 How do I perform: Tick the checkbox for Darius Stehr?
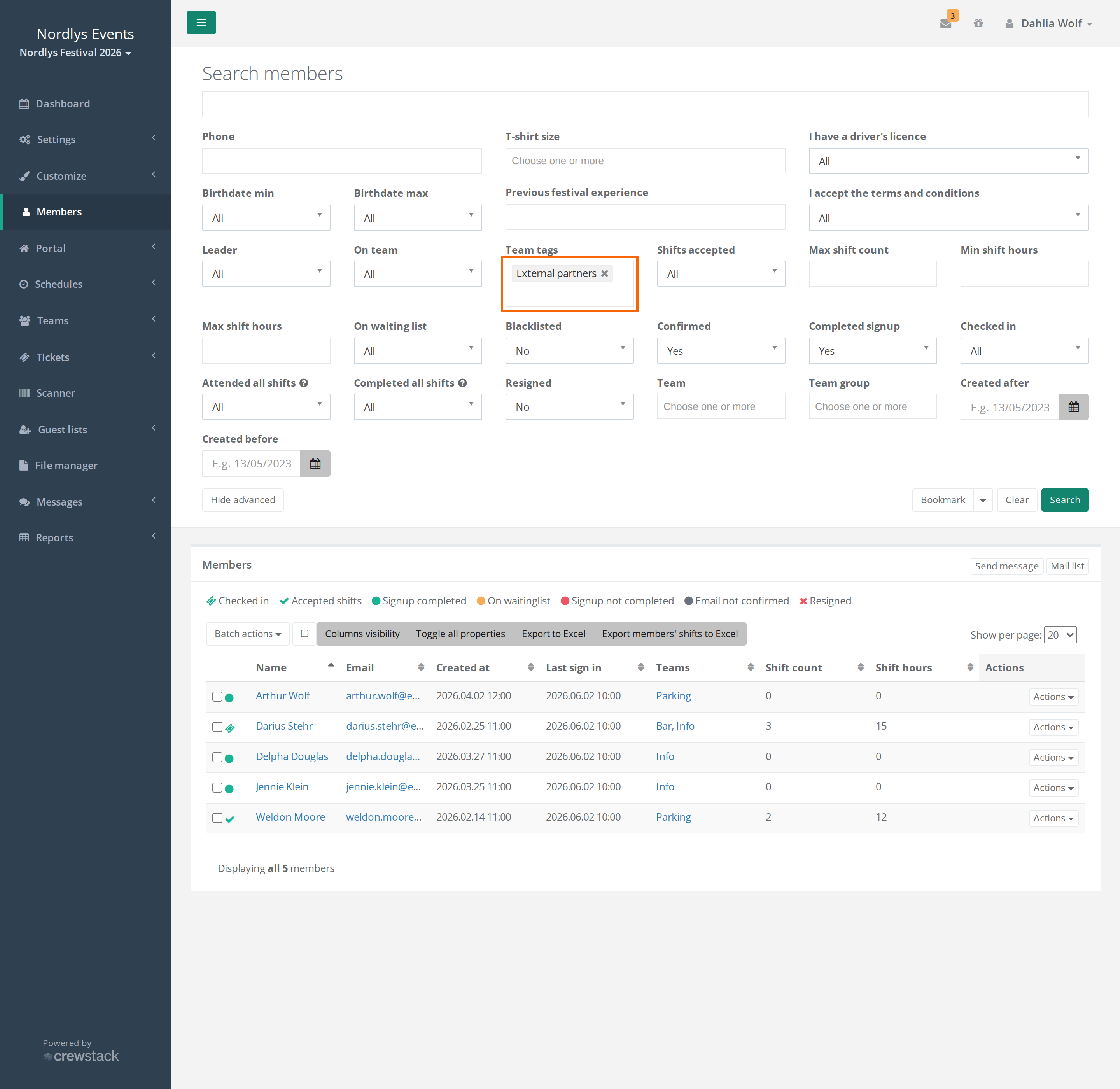tap(217, 727)
